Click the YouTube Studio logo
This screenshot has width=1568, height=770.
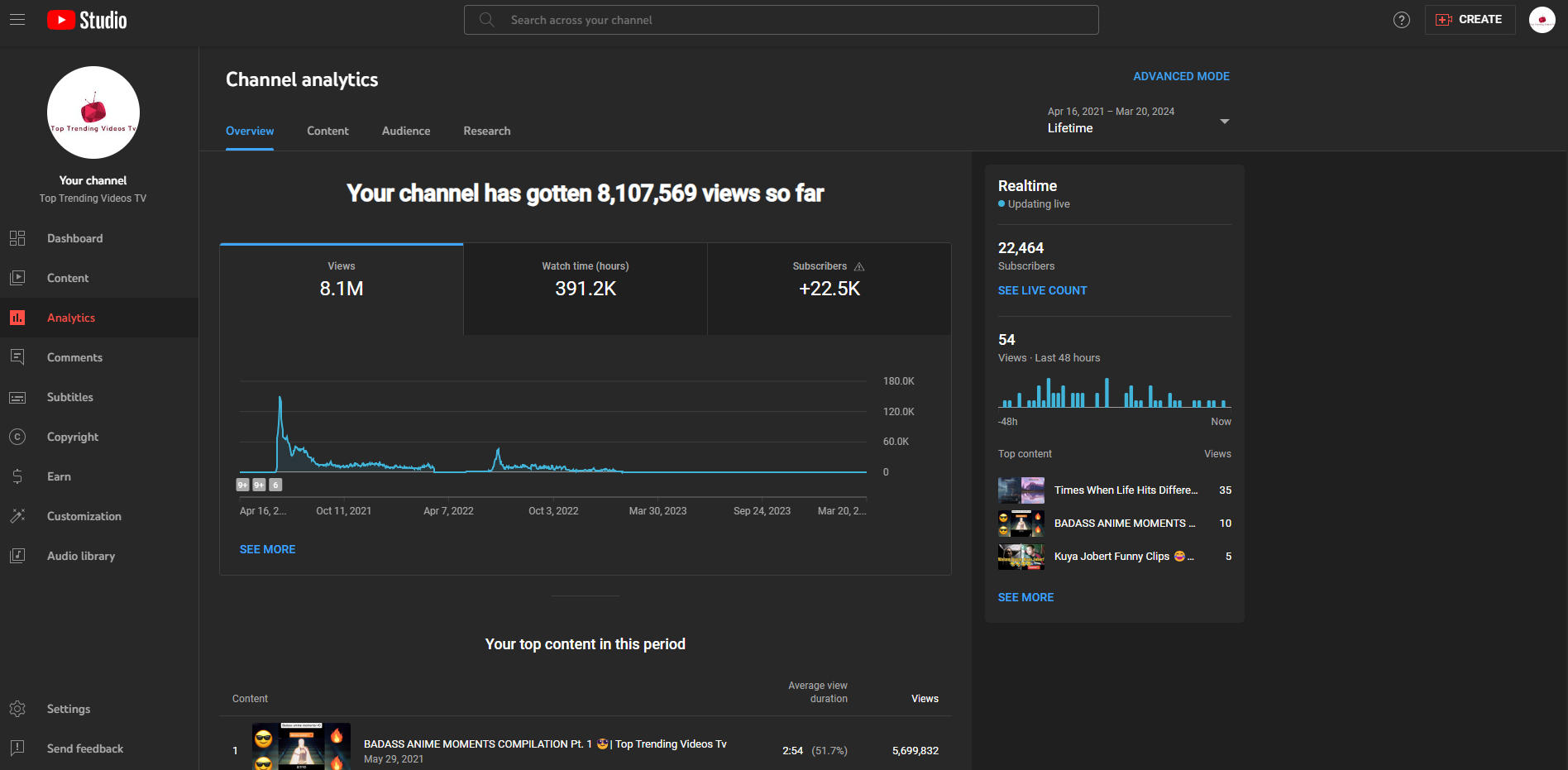click(x=87, y=20)
